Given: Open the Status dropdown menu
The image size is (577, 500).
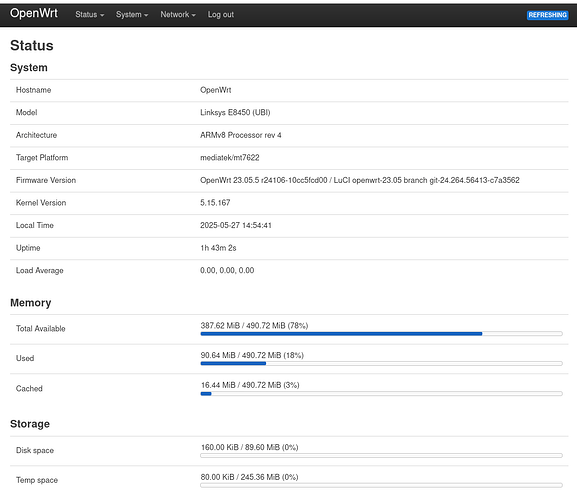Looking at the screenshot, I should point(89,15).
